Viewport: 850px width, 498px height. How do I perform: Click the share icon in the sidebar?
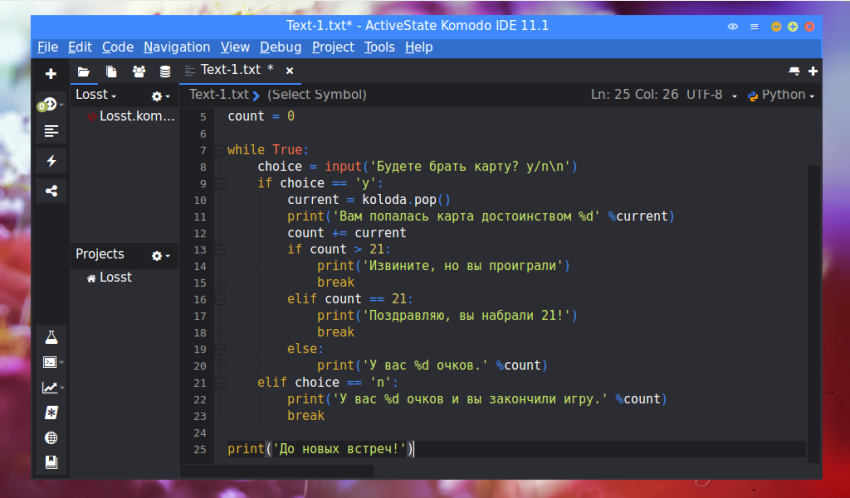pos(51,191)
